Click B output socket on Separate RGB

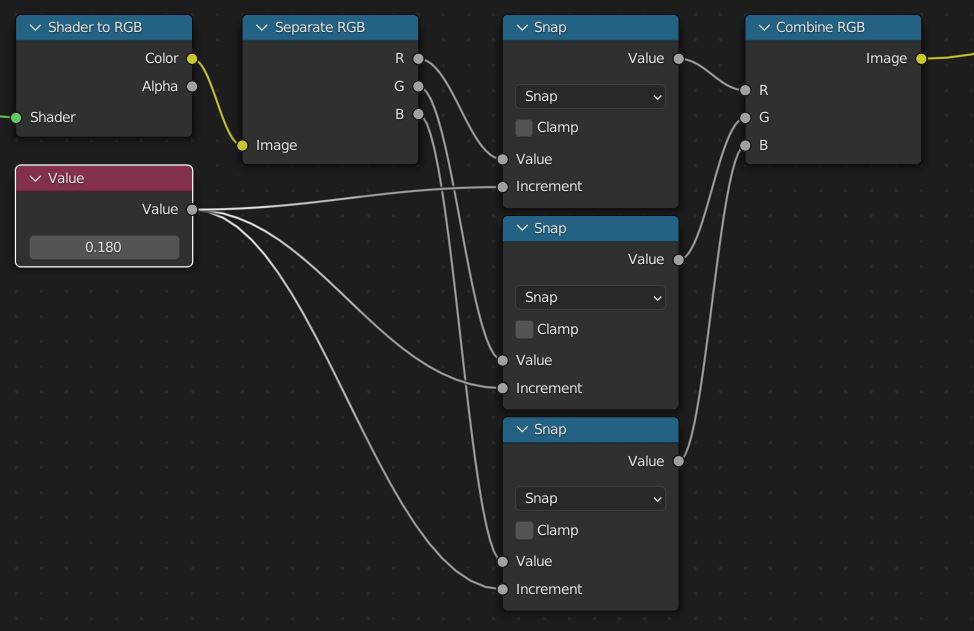(418, 114)
